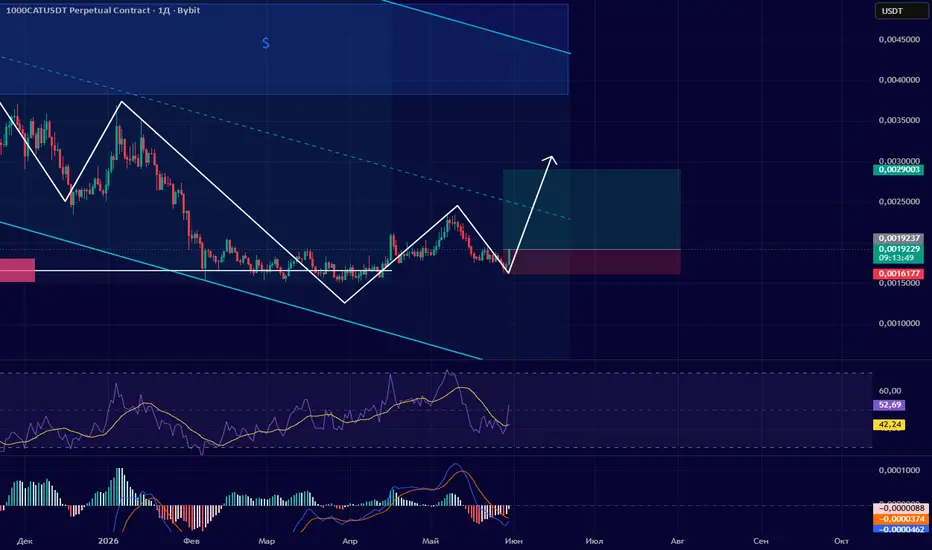Click the Июл label on time axis
The height and width of the screenshot is (550, 932).
tap(594, 541)
